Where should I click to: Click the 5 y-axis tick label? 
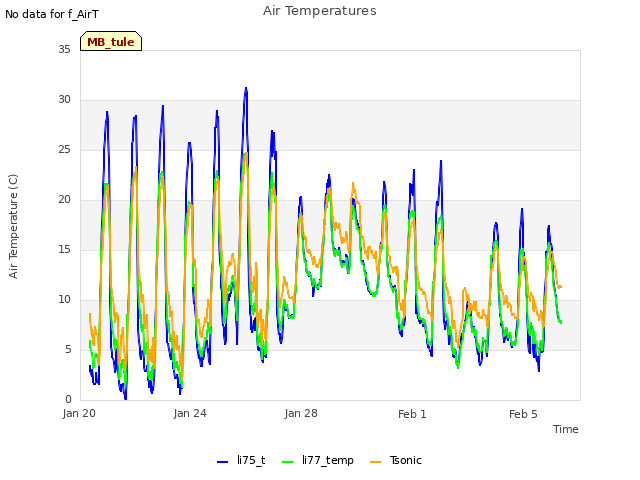68,349
